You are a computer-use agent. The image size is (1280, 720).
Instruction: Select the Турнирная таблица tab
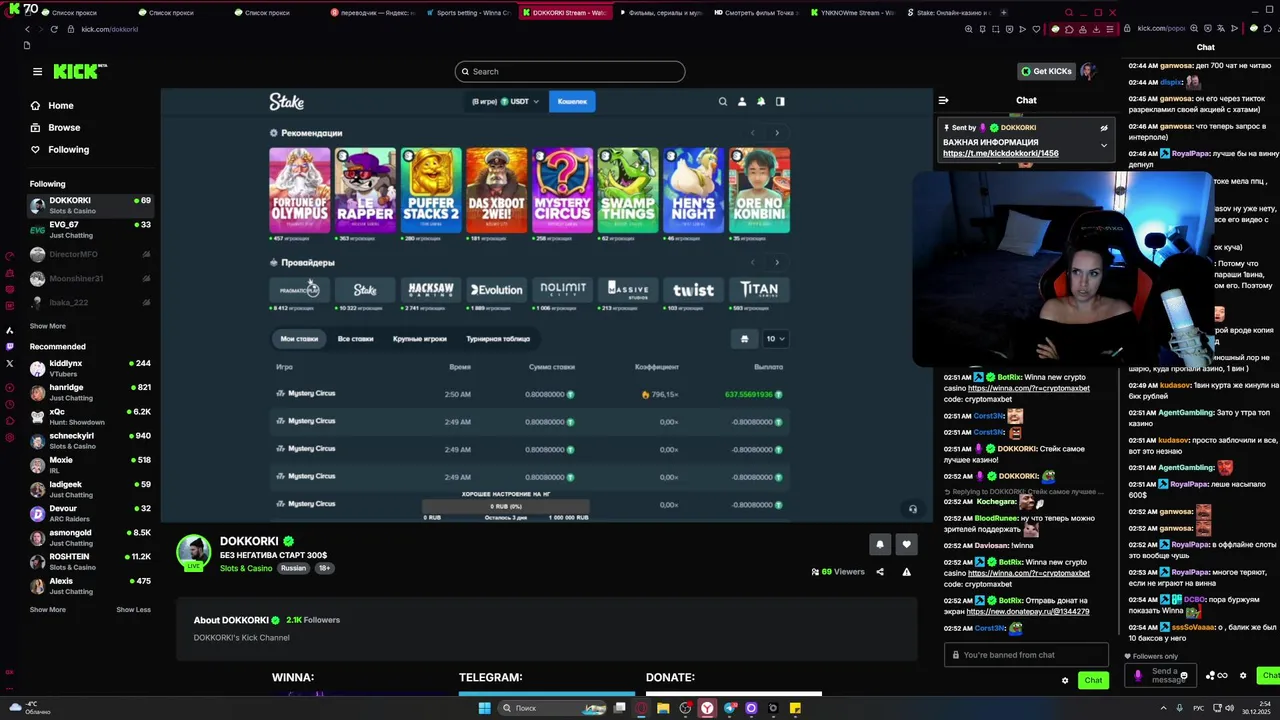click(x=498, y=339)
